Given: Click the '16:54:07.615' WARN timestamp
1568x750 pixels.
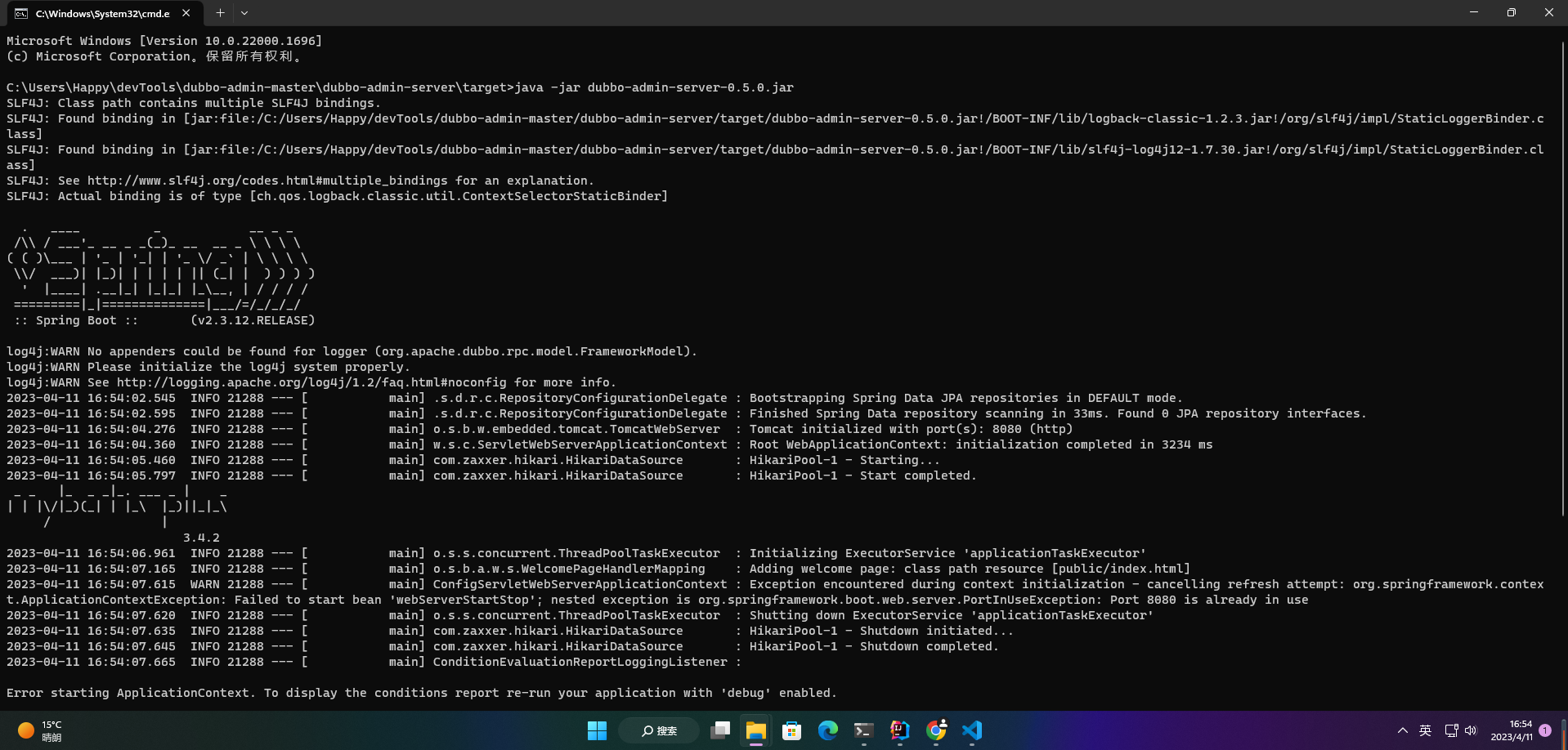Looking at the screenshot, I should tap(132, 584).
